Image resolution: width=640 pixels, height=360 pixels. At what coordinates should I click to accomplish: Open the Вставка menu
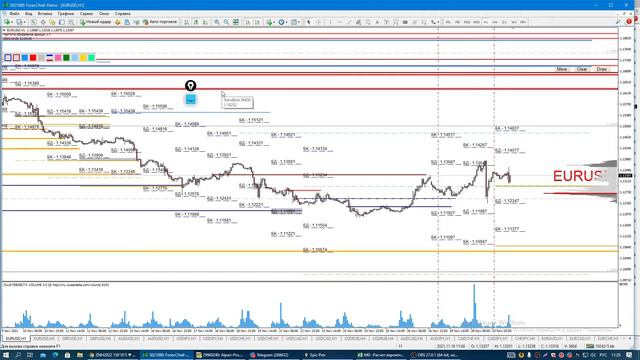pos(45,13)
